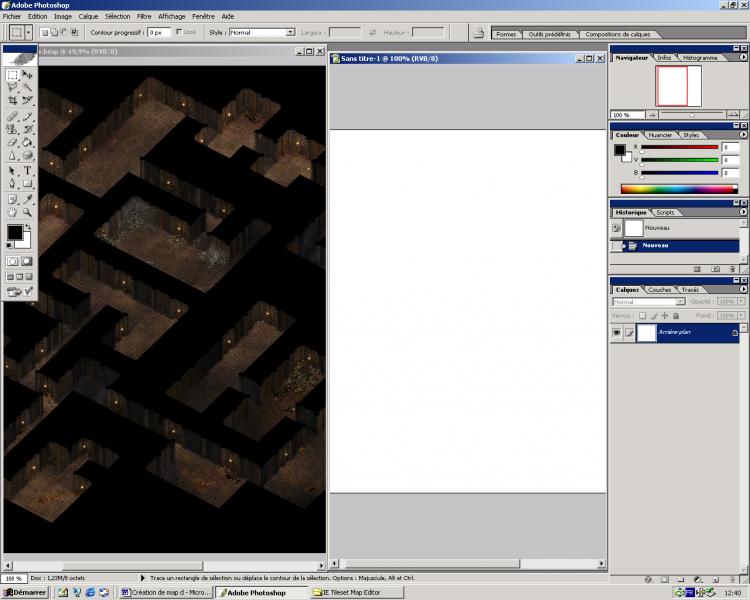Open the Historique panel flyout menu arrow
The height and width of the screenshot is (600, 750).
tap(743, 212)
